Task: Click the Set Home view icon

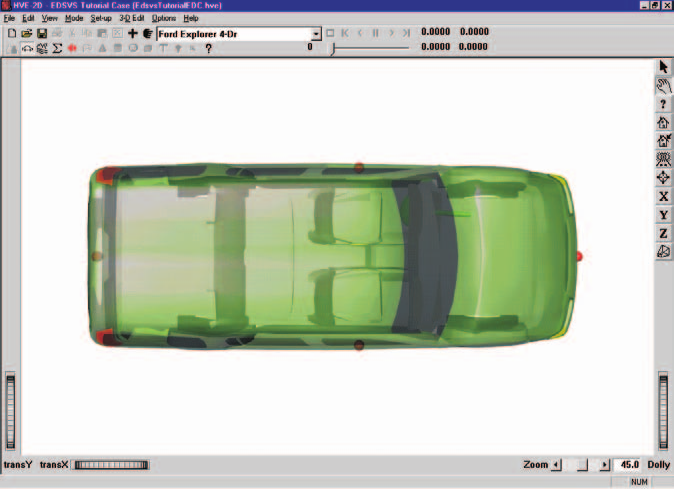Action: (664, 141)
